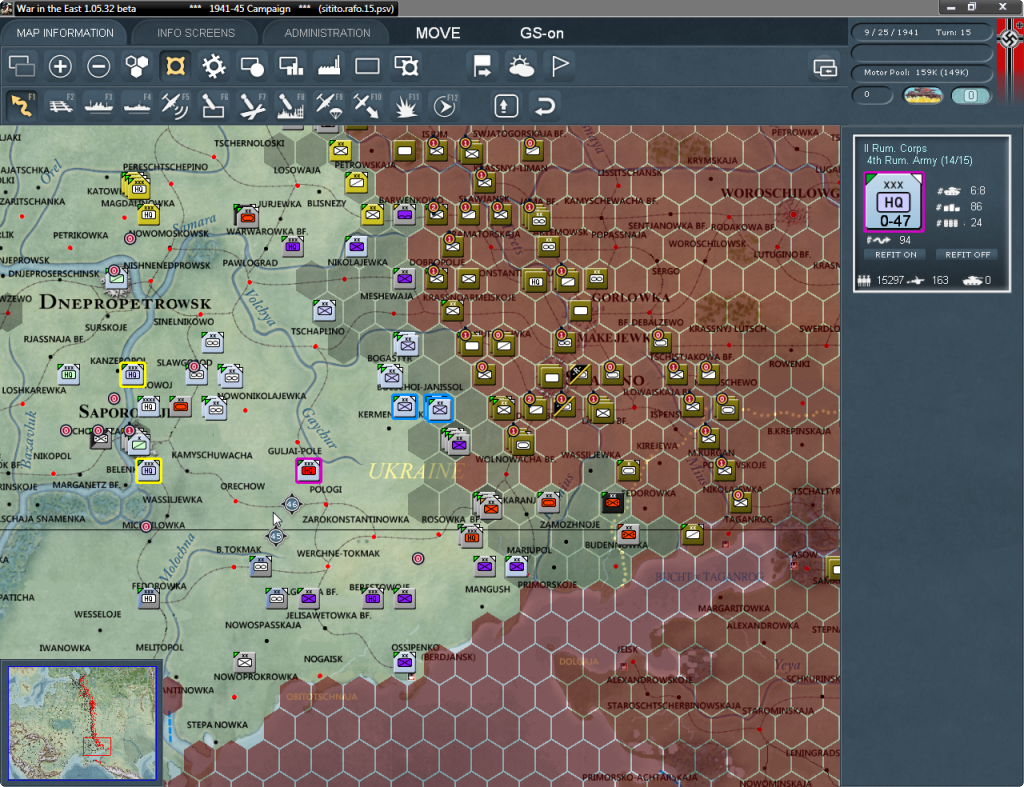Toggle the highlighted enemy hex control icon
This screenshot has width=1024, height=787.
click(175, 66)
